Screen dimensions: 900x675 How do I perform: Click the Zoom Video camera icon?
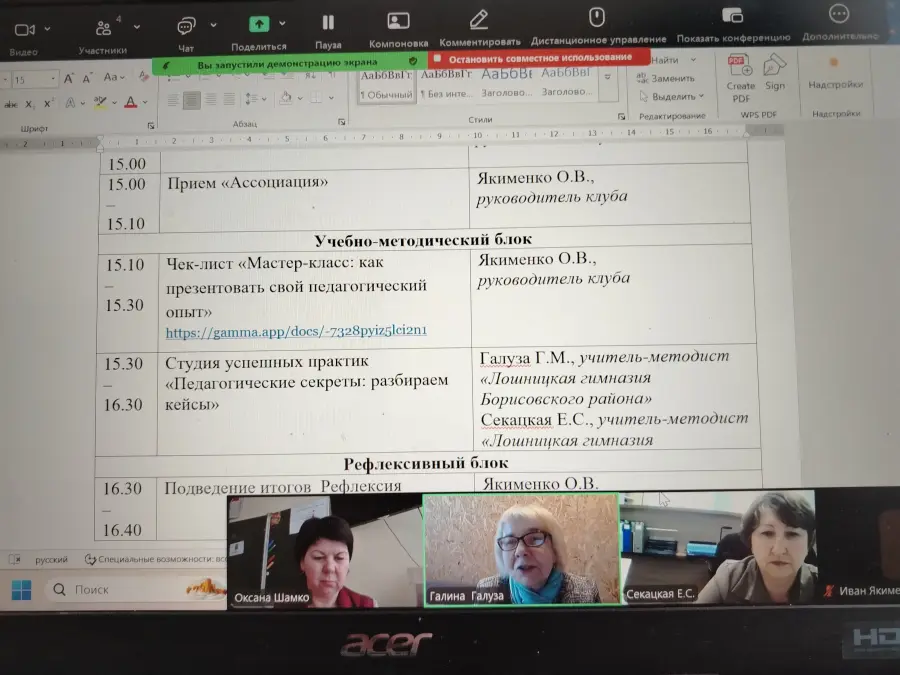pyautogui.click(x=25, y=29)
